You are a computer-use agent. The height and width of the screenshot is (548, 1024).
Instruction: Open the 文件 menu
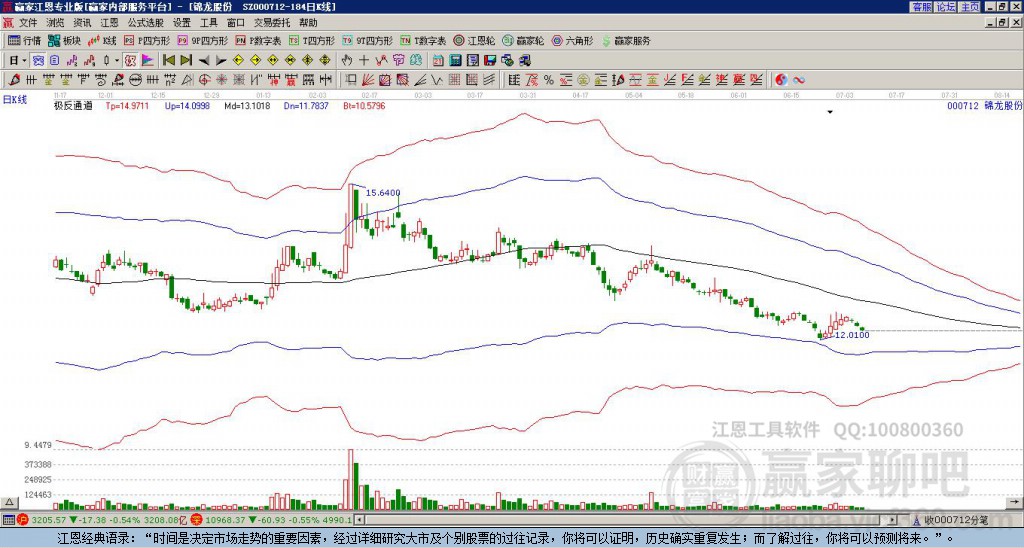click(x=28, y=23)
